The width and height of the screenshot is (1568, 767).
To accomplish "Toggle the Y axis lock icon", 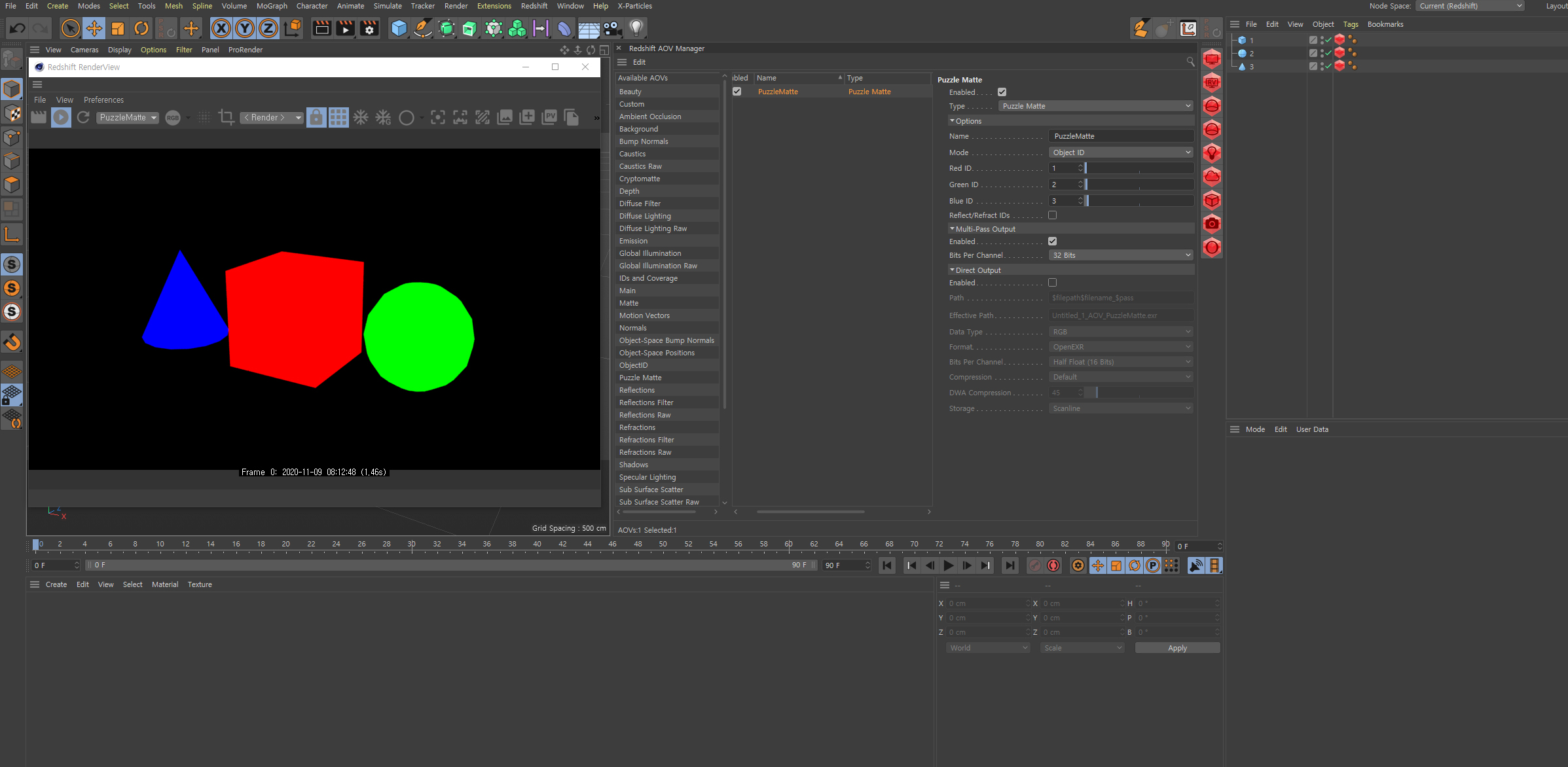I will [x=245, y=28].
